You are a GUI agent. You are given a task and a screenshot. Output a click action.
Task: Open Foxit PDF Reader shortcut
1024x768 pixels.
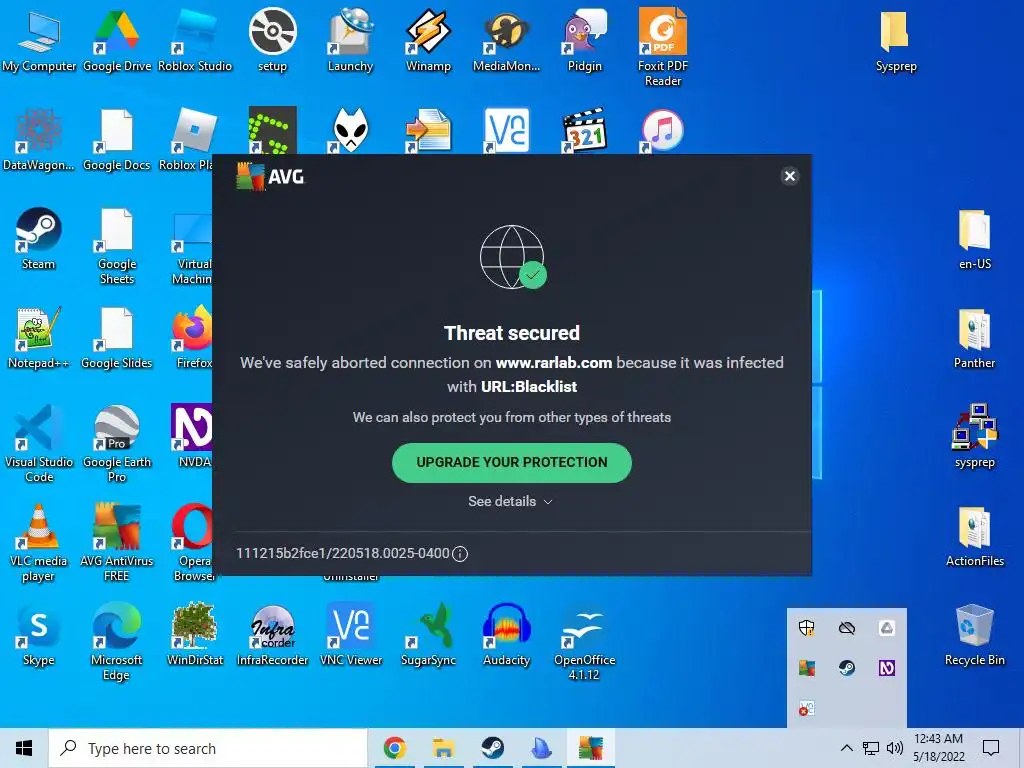click(663, 47)
